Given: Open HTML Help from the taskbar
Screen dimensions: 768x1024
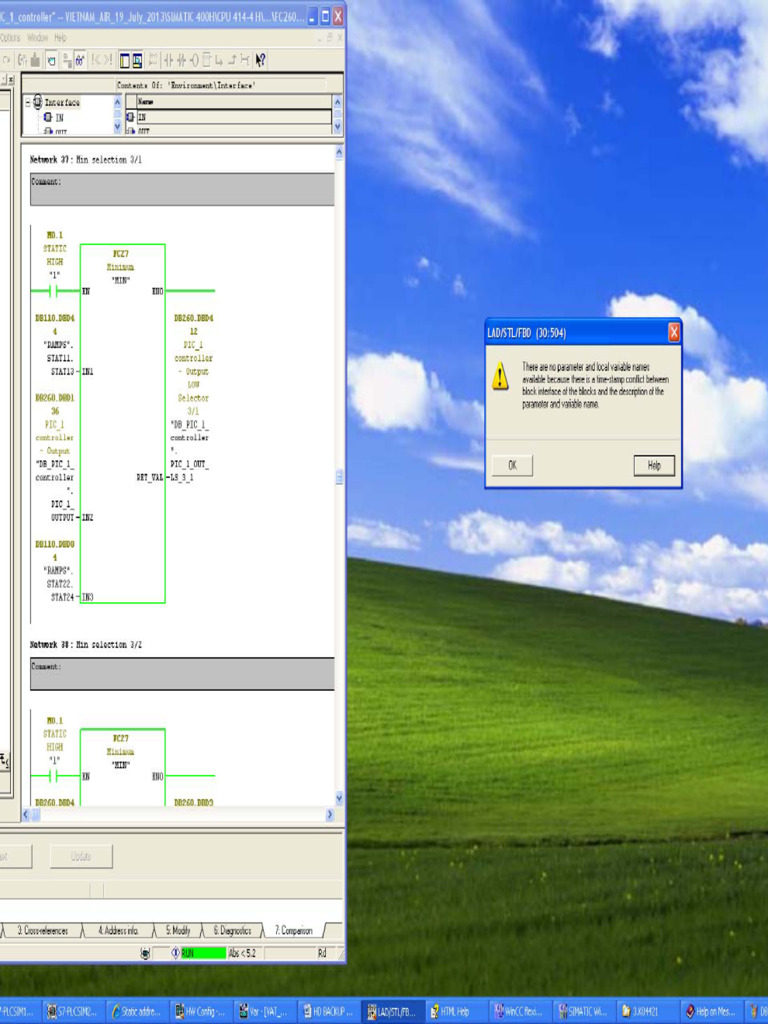Looking at the screenshot, I should pyautogui.click(x=455, y=1012).
